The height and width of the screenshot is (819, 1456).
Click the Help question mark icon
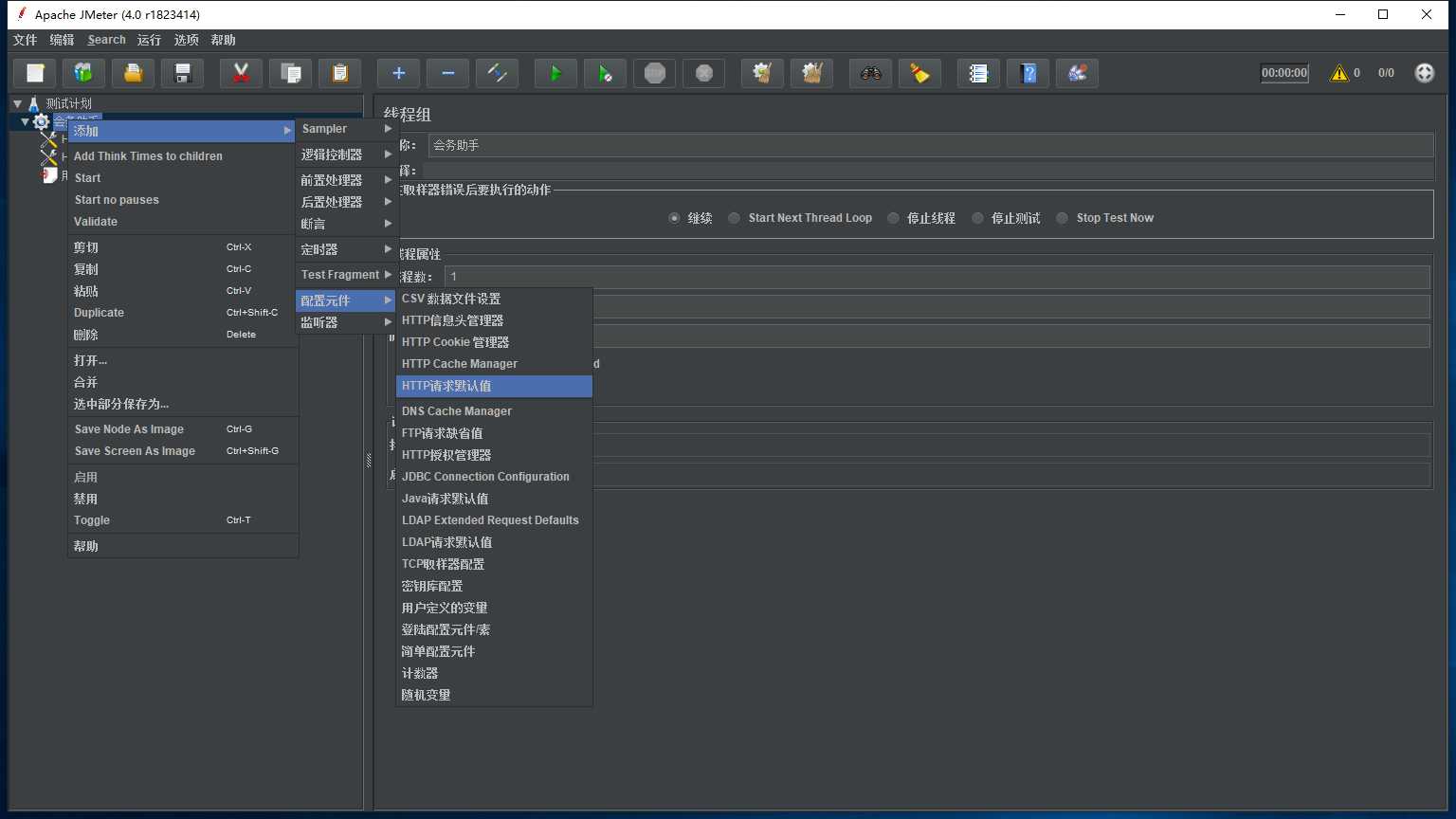pos(1028,73)
